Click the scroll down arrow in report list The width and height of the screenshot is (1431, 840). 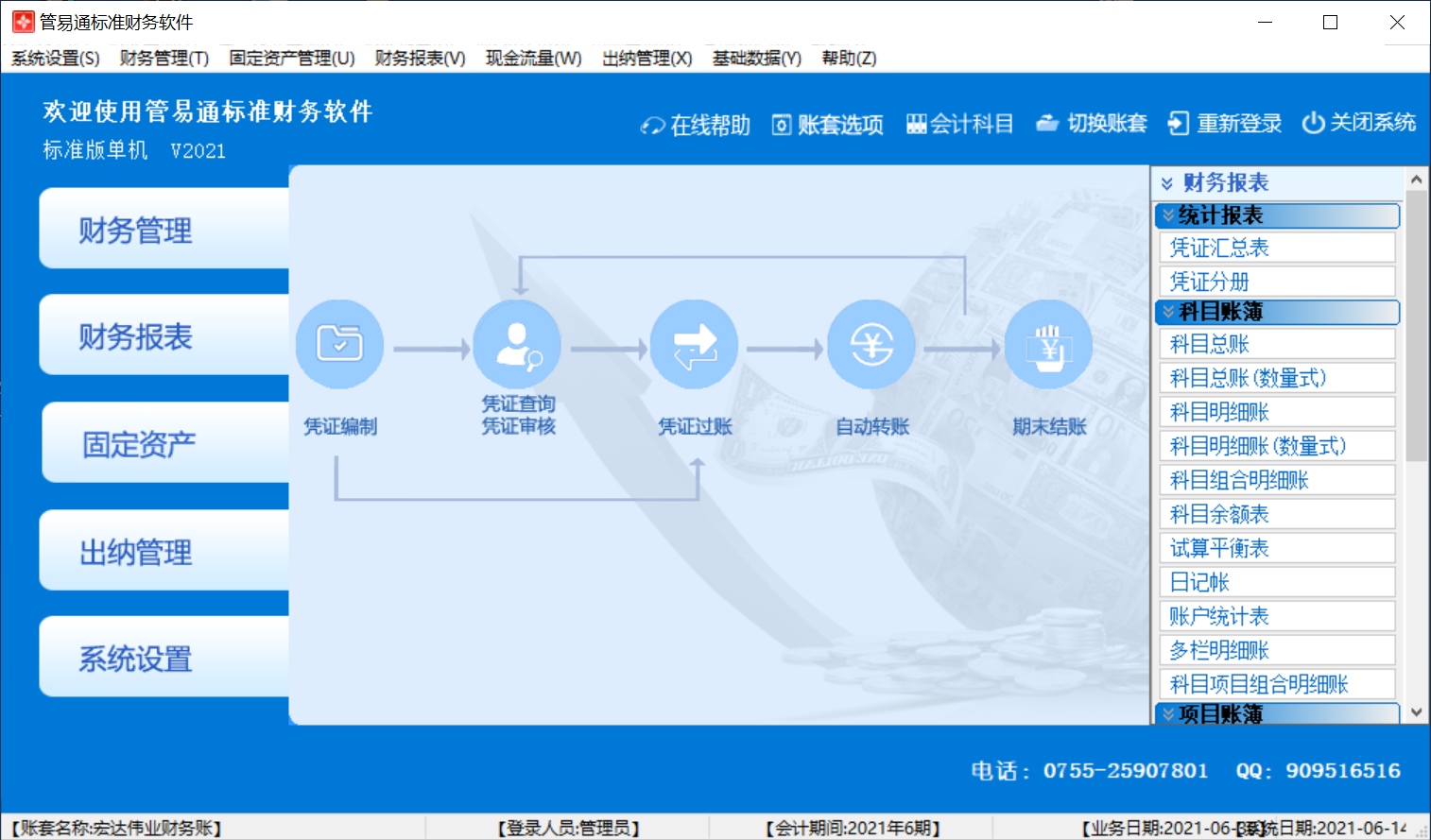tap(1416, 712)
